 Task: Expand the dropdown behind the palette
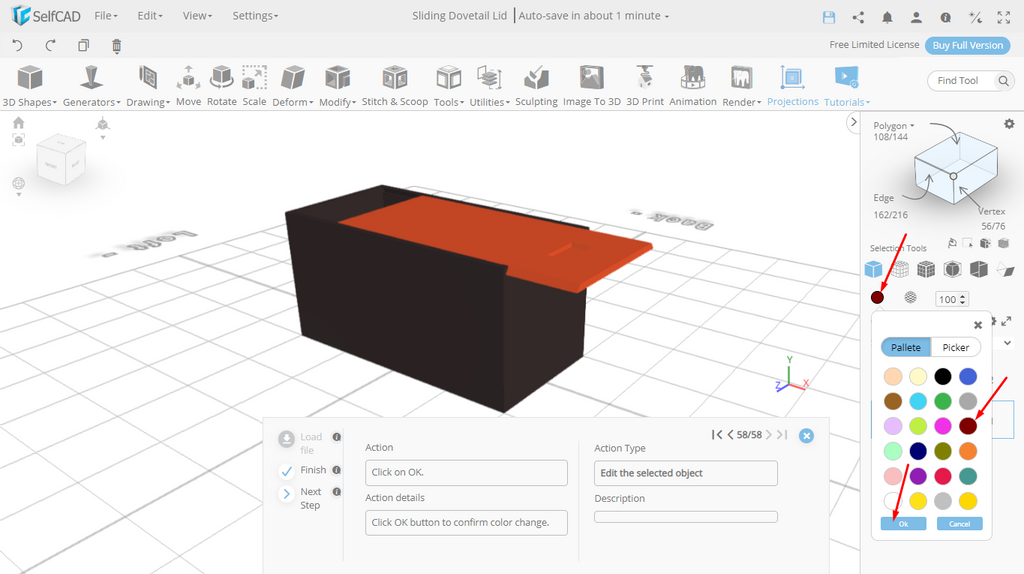[1008, 342]
